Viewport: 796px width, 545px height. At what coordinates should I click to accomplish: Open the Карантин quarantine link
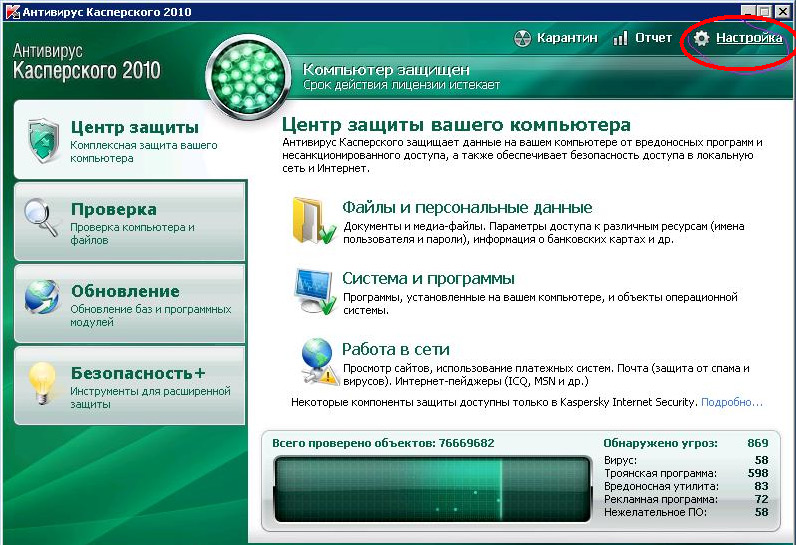[567, 38]
